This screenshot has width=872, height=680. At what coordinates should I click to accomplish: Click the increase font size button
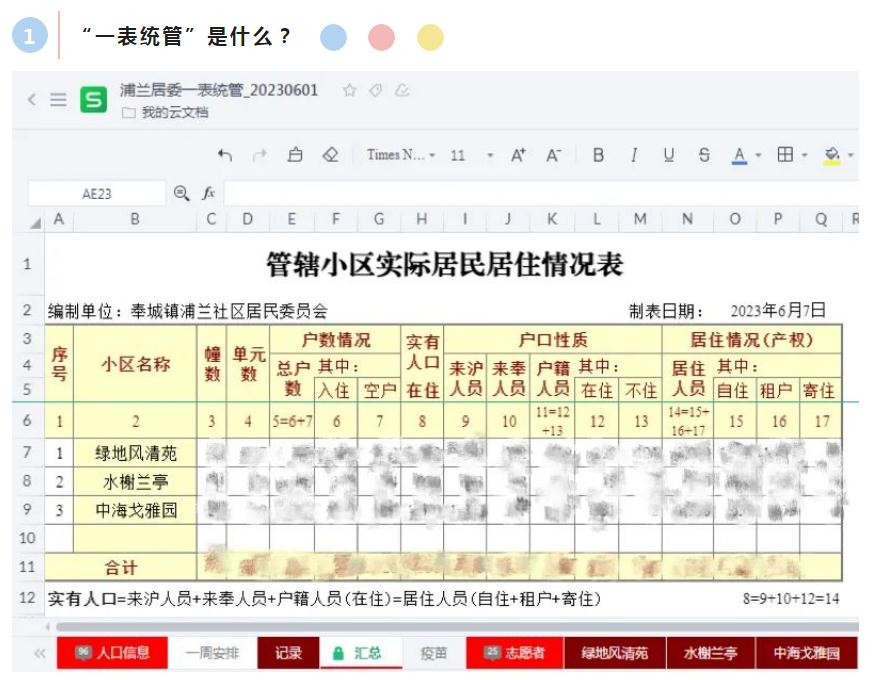(x=518, y=155)
